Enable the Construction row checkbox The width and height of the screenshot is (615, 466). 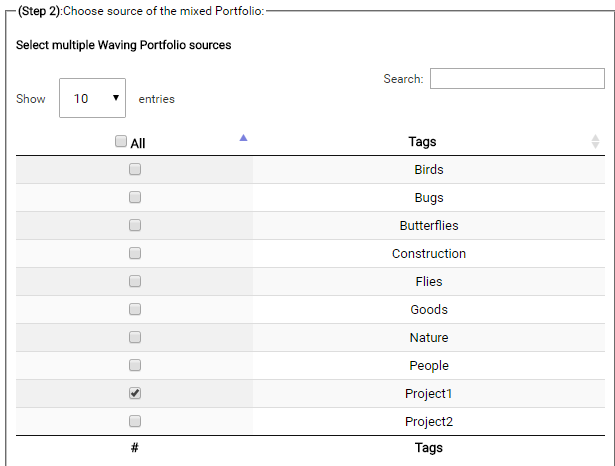[135, 253]
